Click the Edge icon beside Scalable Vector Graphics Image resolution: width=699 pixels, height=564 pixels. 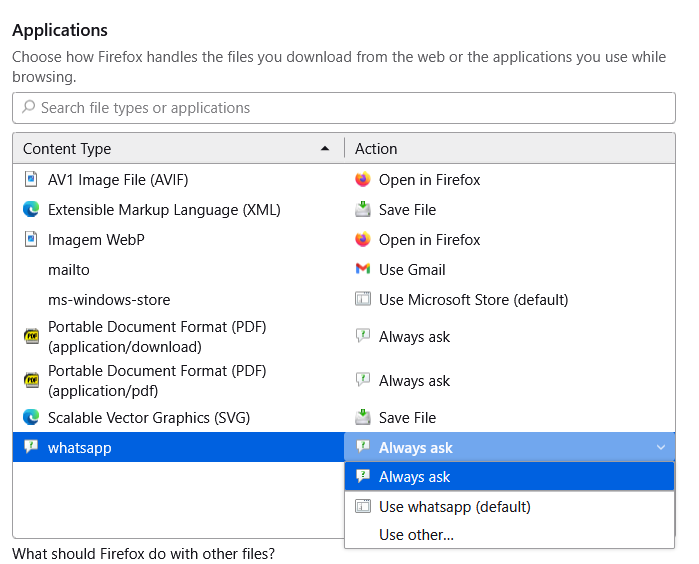[x=31, y=417]
